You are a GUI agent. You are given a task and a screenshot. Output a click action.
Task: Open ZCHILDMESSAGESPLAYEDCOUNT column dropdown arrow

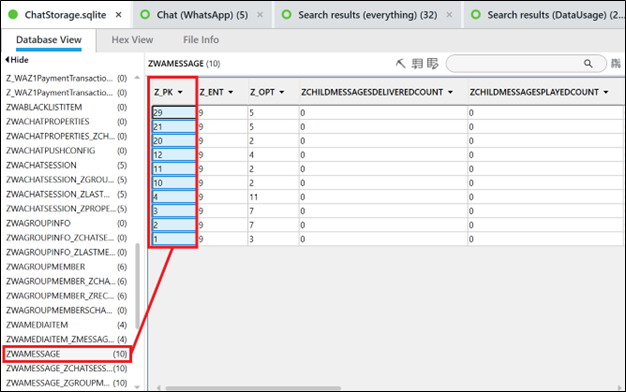click(x=606, y=92)
